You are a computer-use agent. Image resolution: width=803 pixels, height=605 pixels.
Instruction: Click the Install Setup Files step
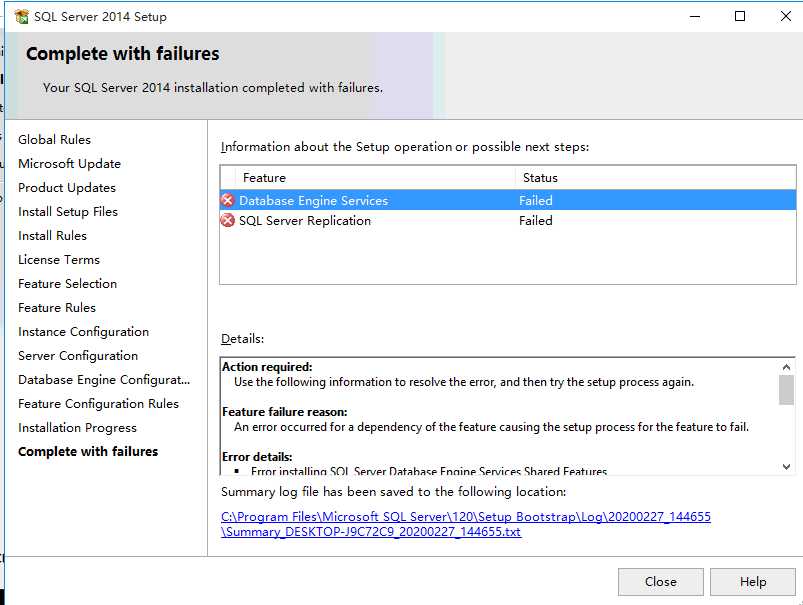68,212
